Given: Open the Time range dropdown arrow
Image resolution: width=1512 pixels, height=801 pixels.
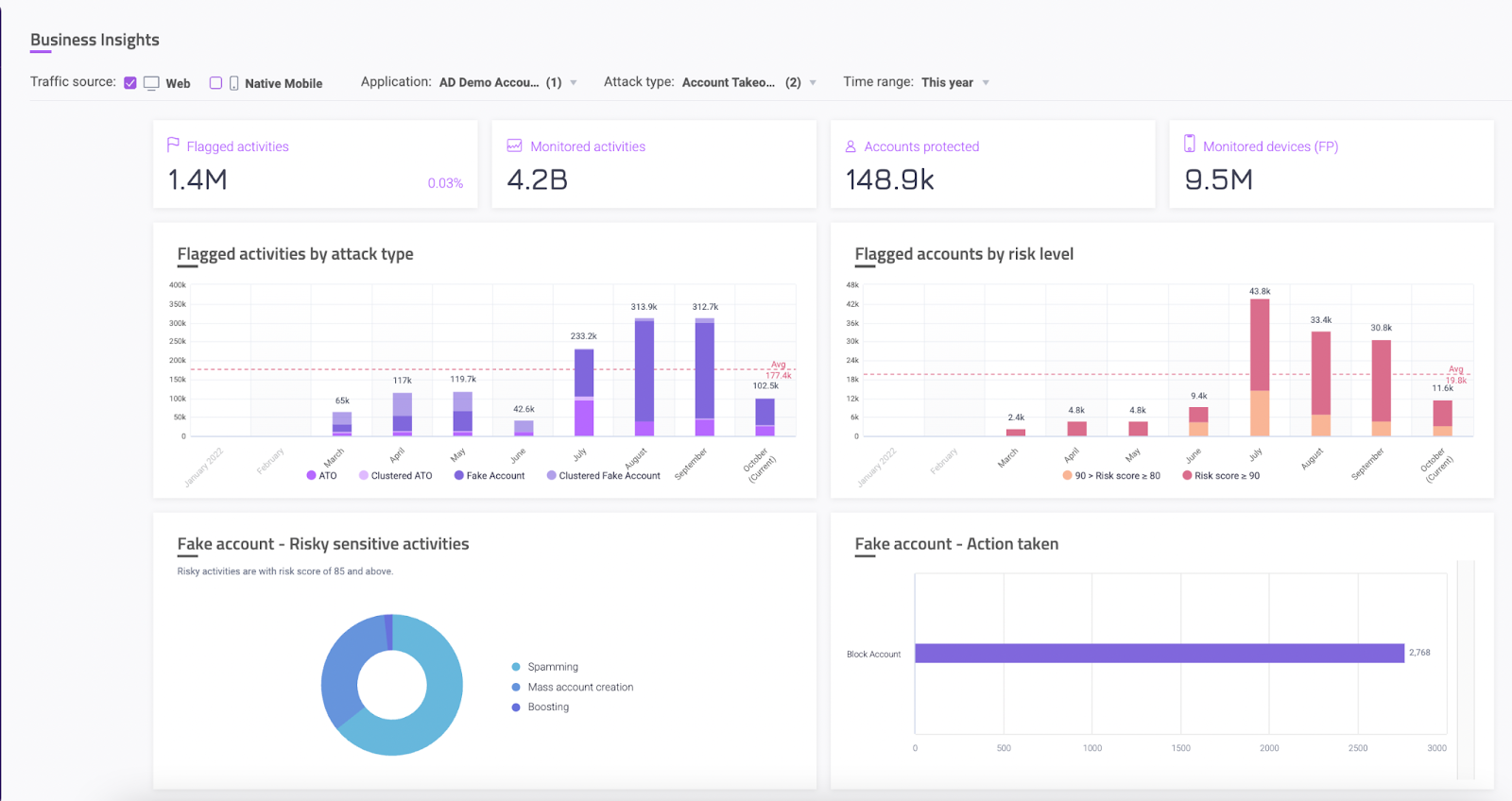Looking at the screenshot, I should (986, 83).
